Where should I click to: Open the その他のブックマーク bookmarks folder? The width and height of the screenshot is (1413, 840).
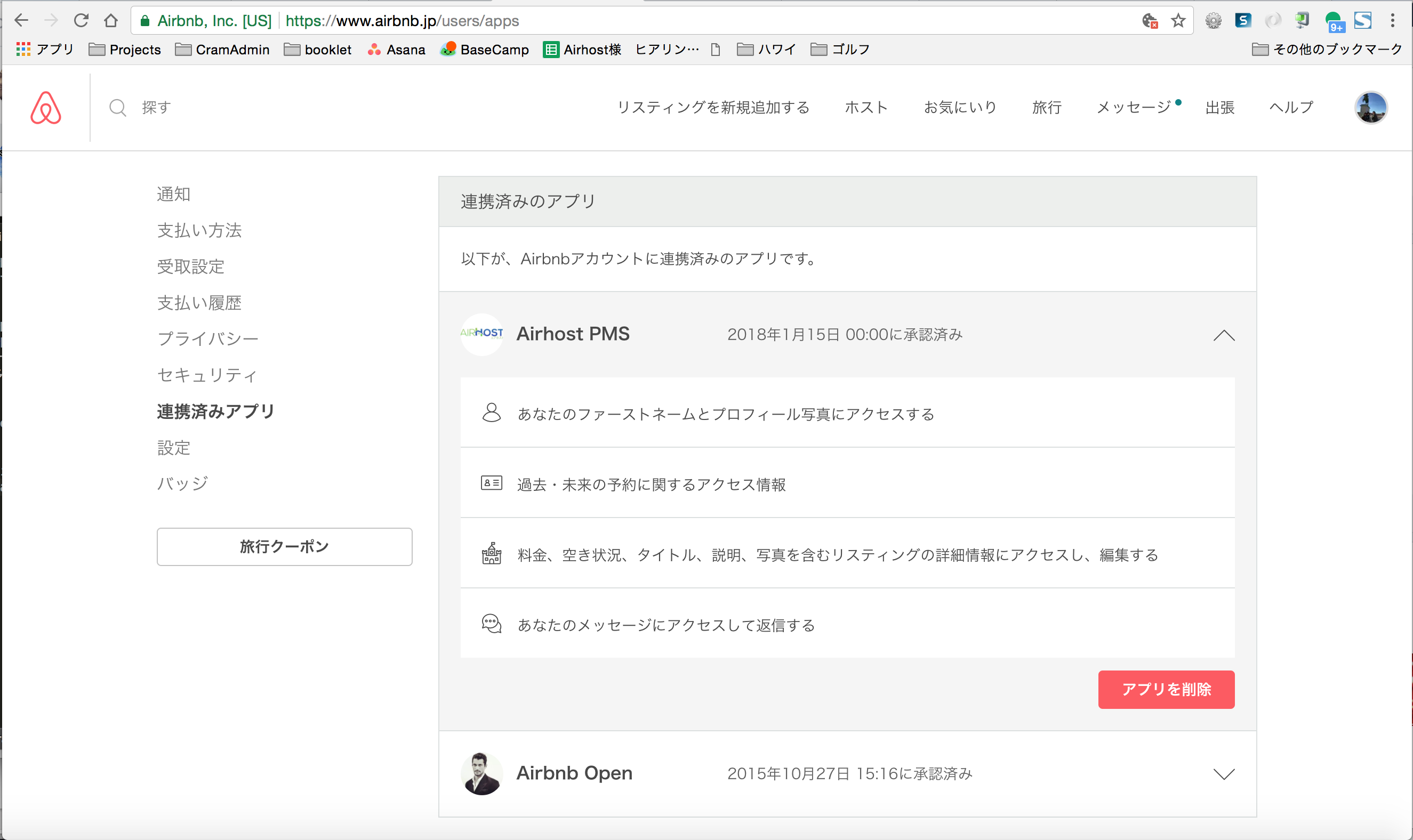coord(1327,49)
